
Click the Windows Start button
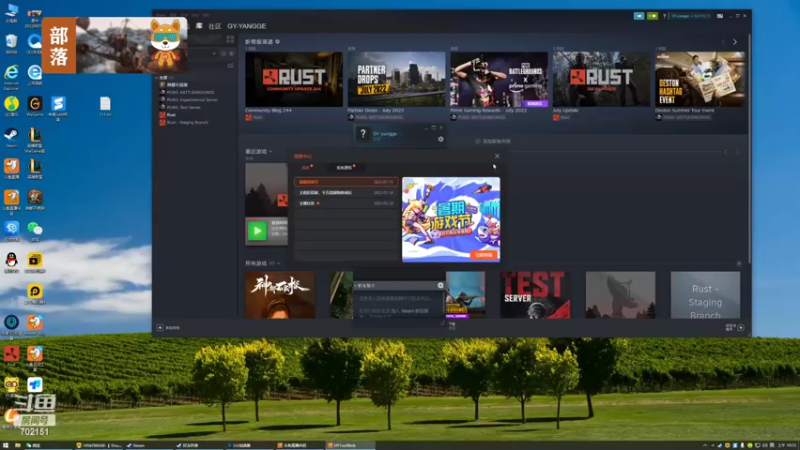point(6,445)
